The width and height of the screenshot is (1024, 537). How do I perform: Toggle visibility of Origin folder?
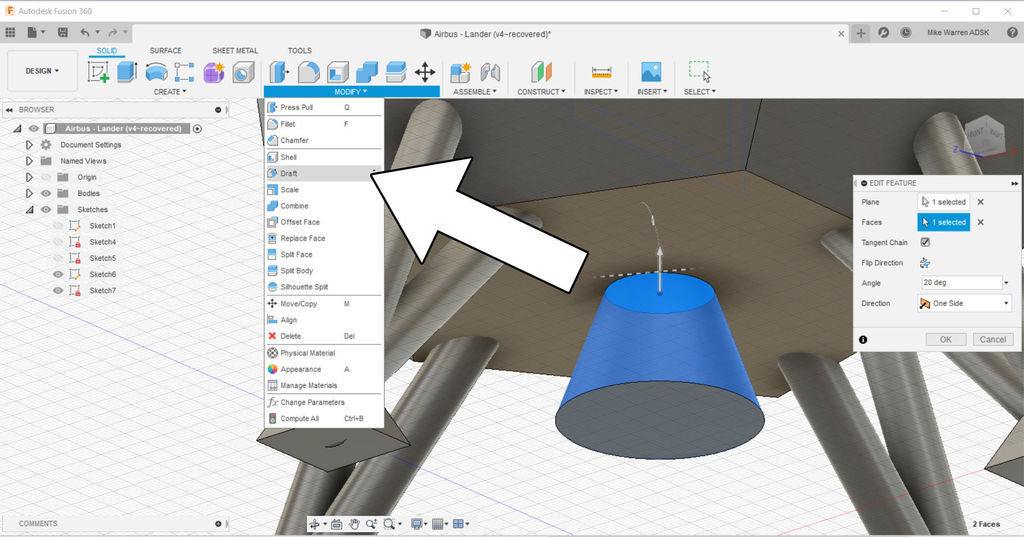click(x=46, y=177)
